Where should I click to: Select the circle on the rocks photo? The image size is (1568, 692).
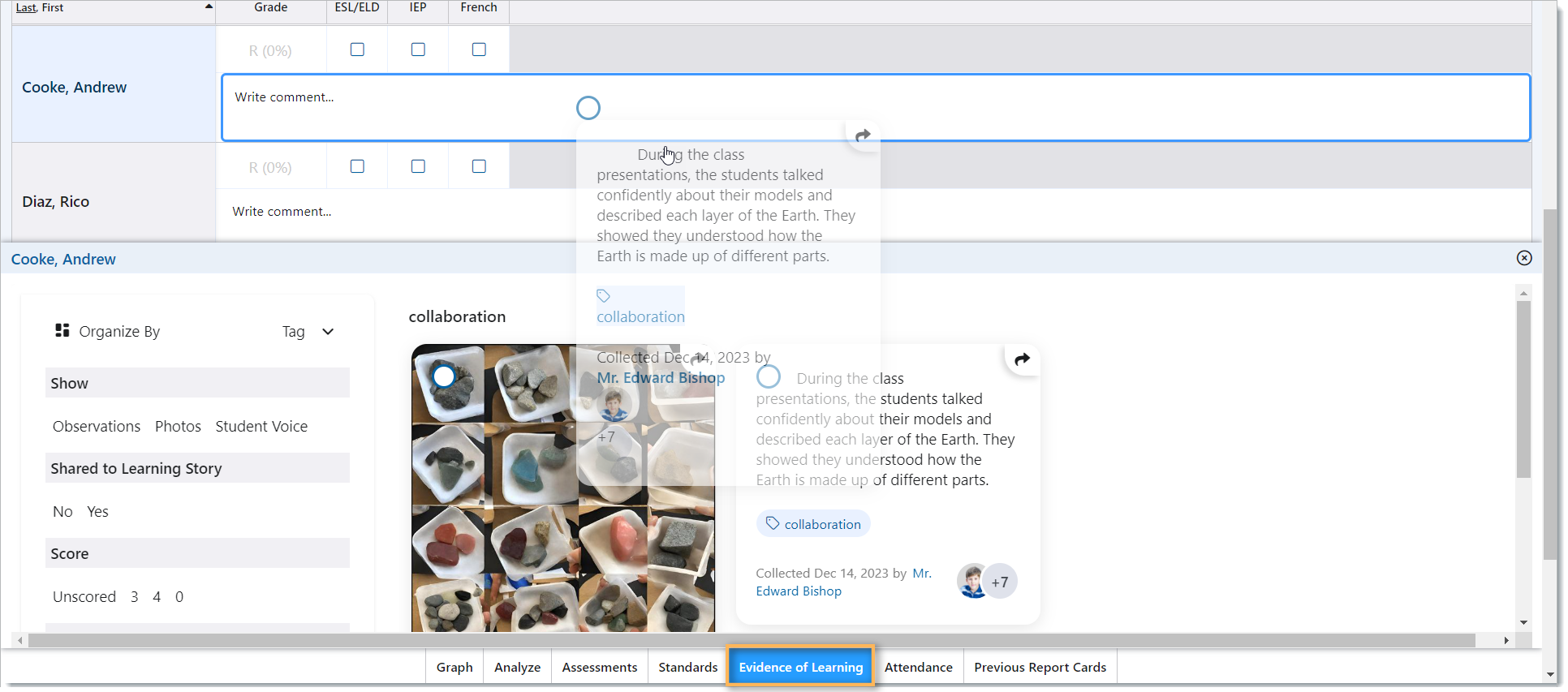pyautogui.click(x=444, y=376)
